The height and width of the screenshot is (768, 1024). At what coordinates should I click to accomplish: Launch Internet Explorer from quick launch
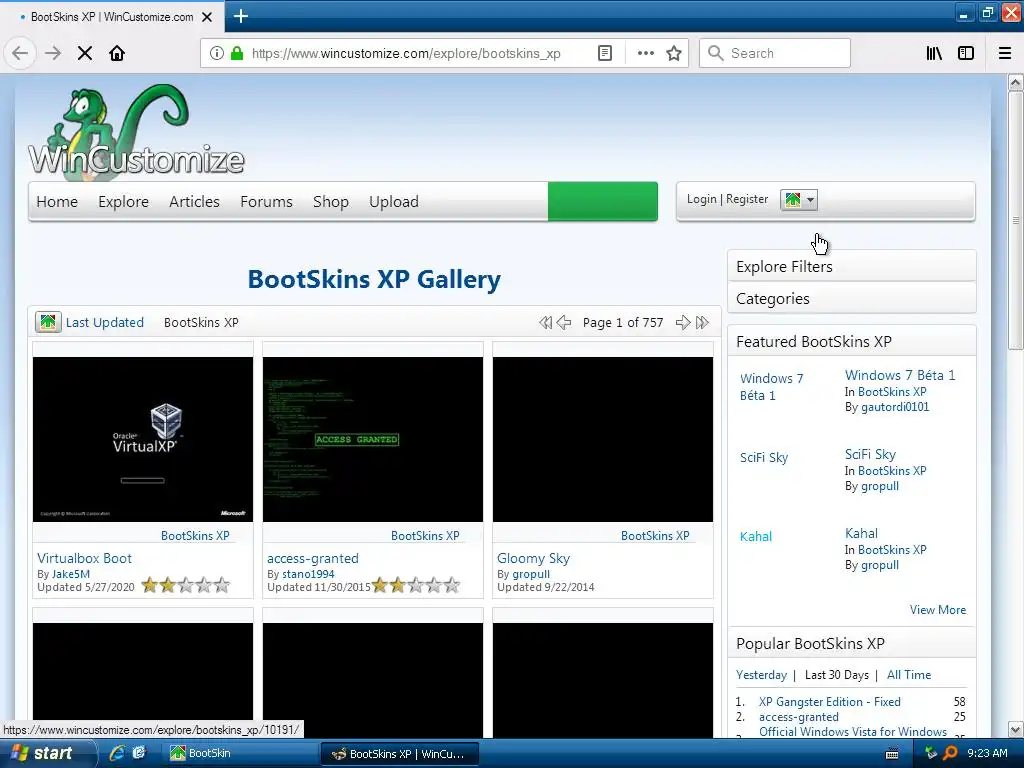117,753
